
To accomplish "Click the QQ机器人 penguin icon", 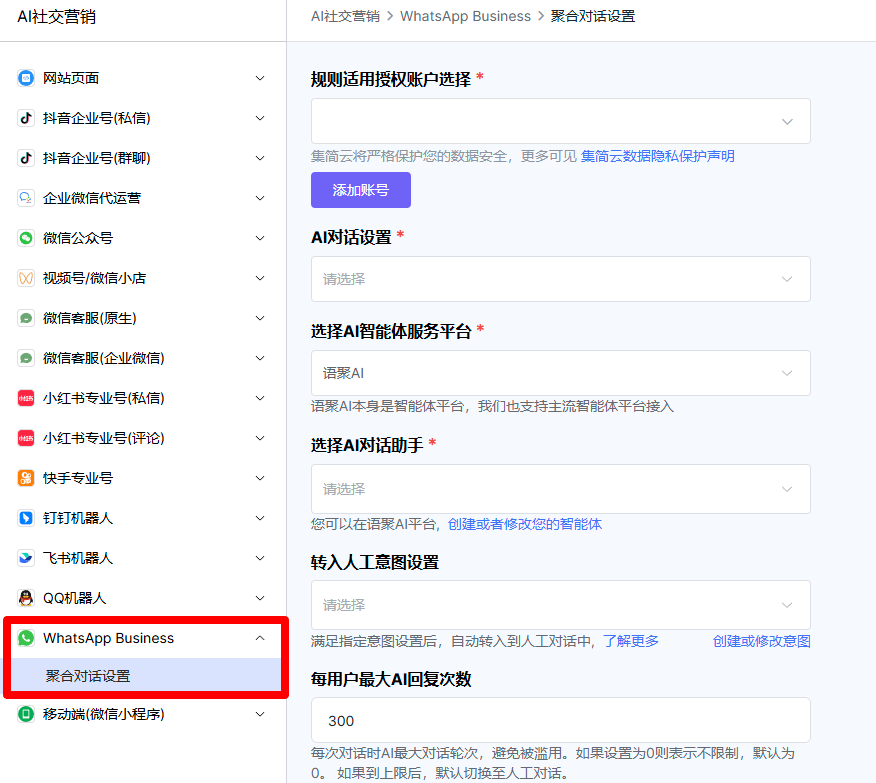I will click(26, 598).
